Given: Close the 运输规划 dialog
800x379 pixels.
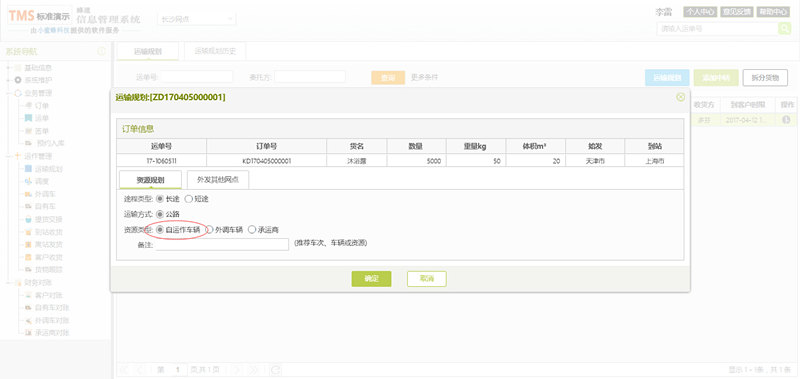Looking at the screenshot, I should [x=680, y=97].
